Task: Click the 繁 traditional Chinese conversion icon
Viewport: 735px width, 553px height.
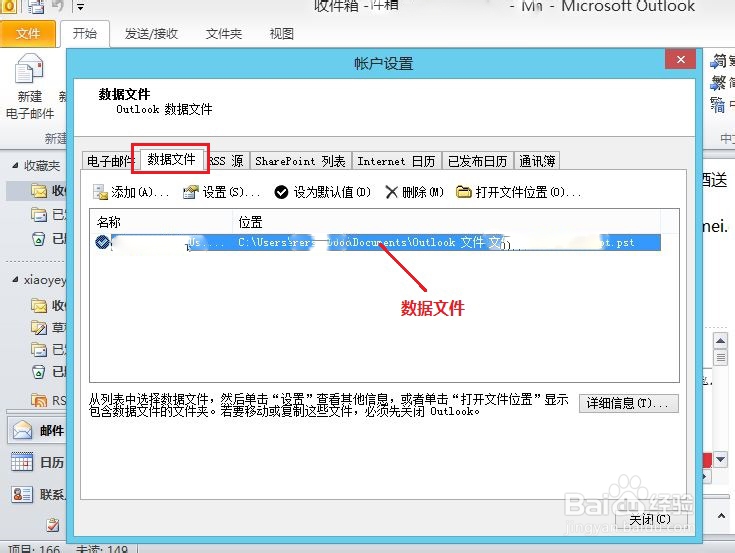Action: tap(721, 83)
